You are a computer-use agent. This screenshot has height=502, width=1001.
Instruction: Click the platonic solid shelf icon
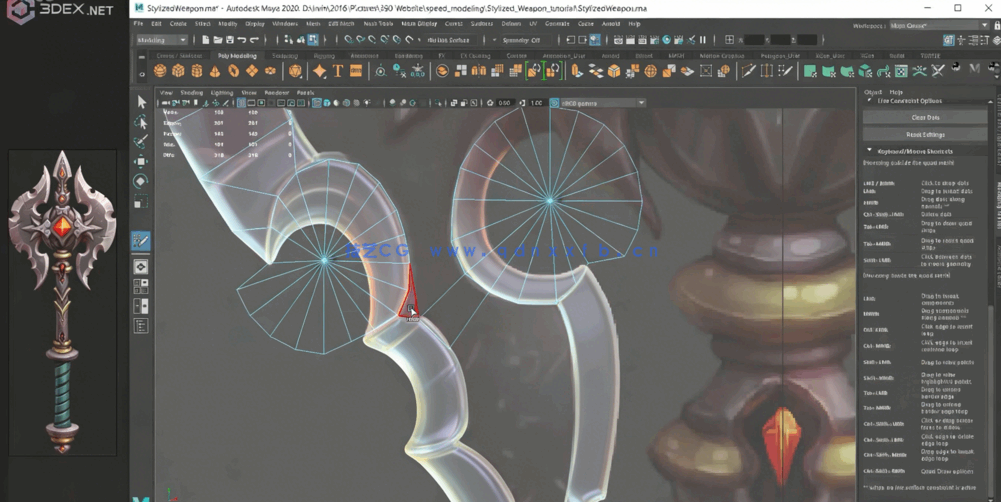[295, 71]
